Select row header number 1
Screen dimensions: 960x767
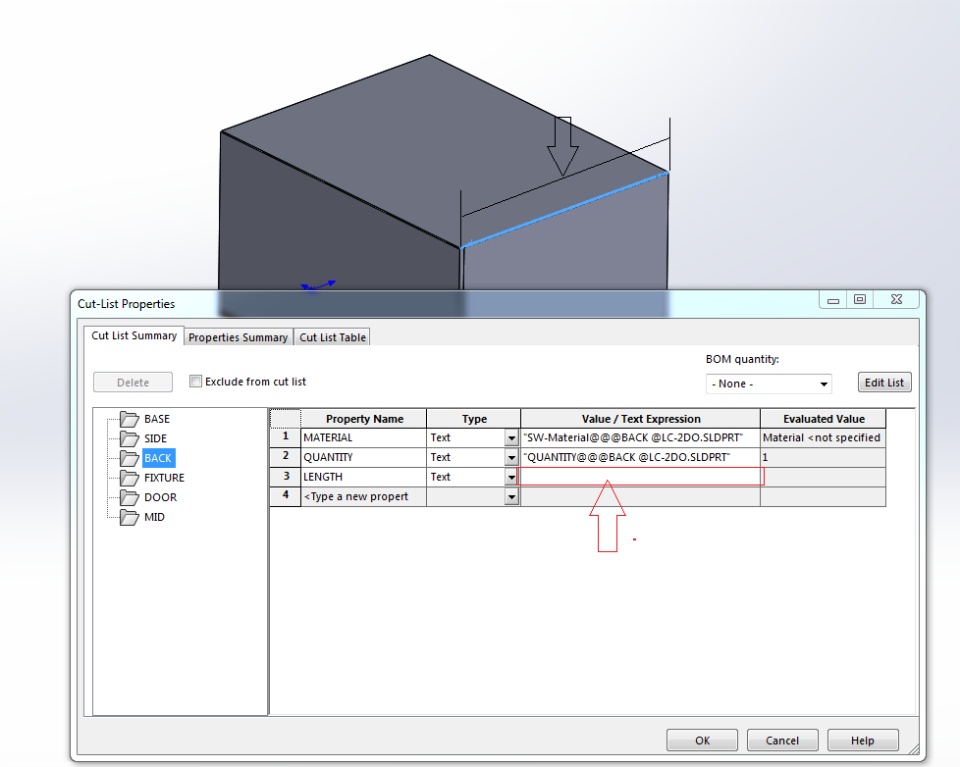point(285,437)
